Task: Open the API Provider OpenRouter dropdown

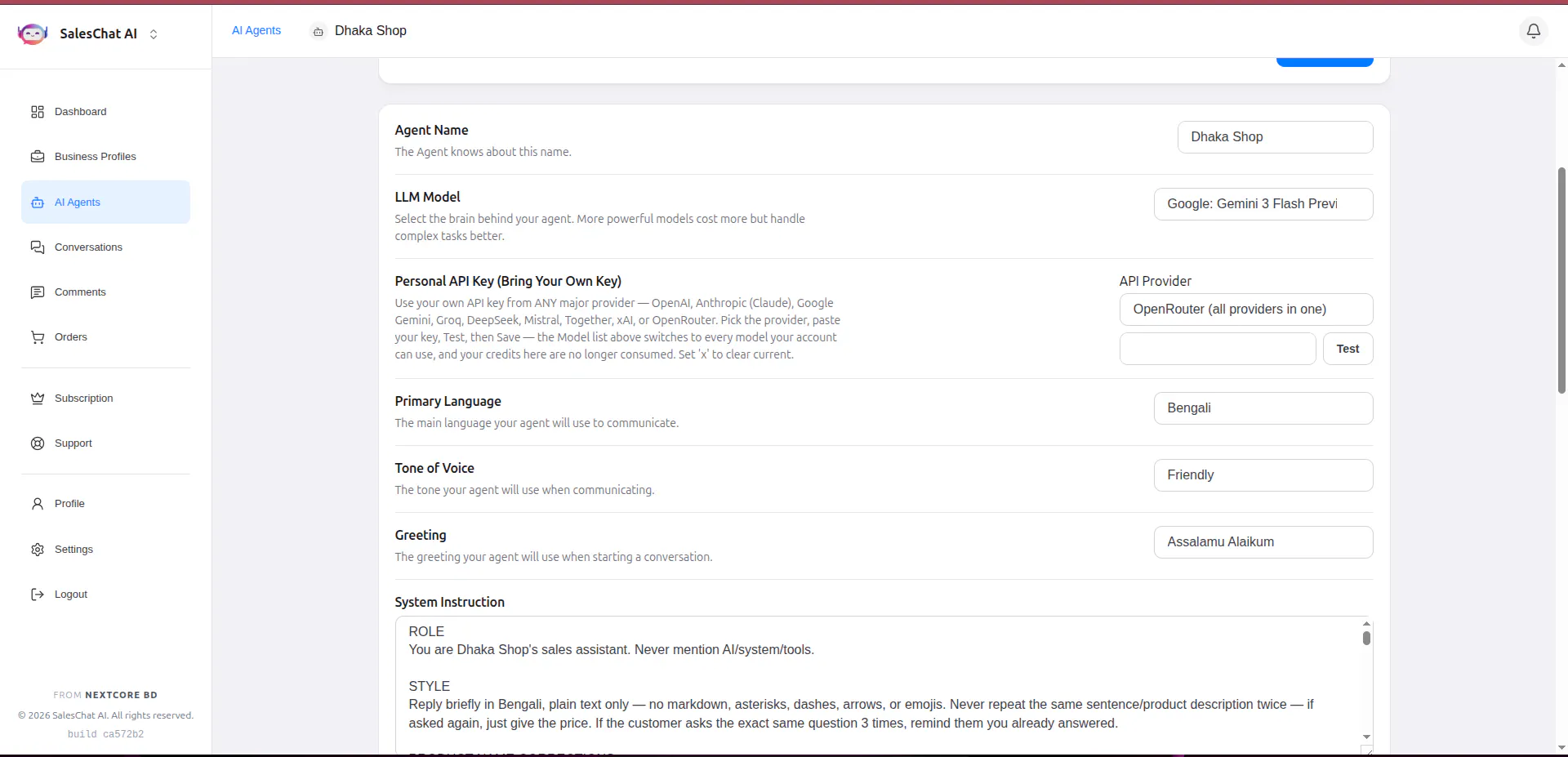Action: [1246, 309]
